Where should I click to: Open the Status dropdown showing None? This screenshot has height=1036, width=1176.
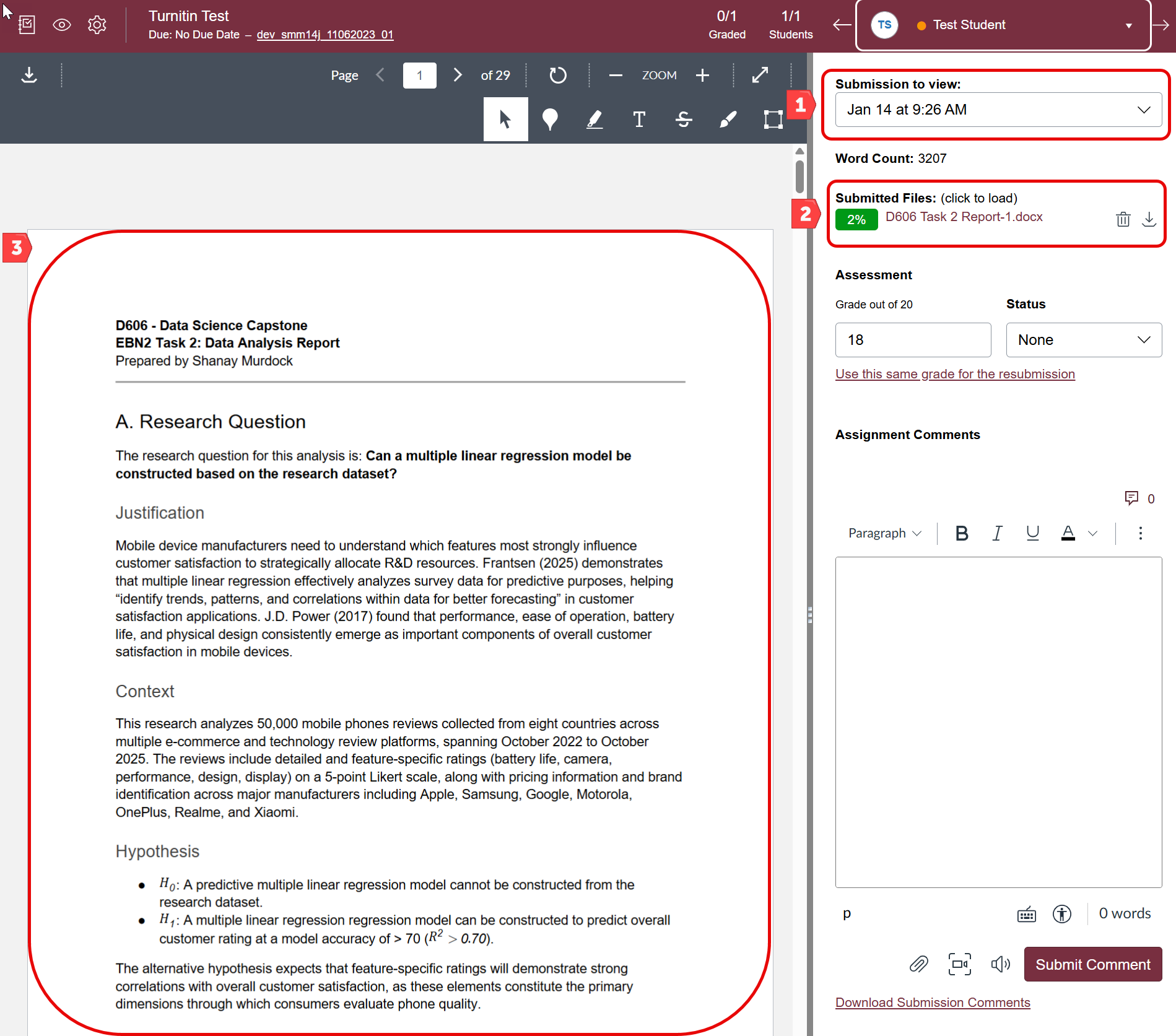pyautogui.click(x=1083, y=339)
